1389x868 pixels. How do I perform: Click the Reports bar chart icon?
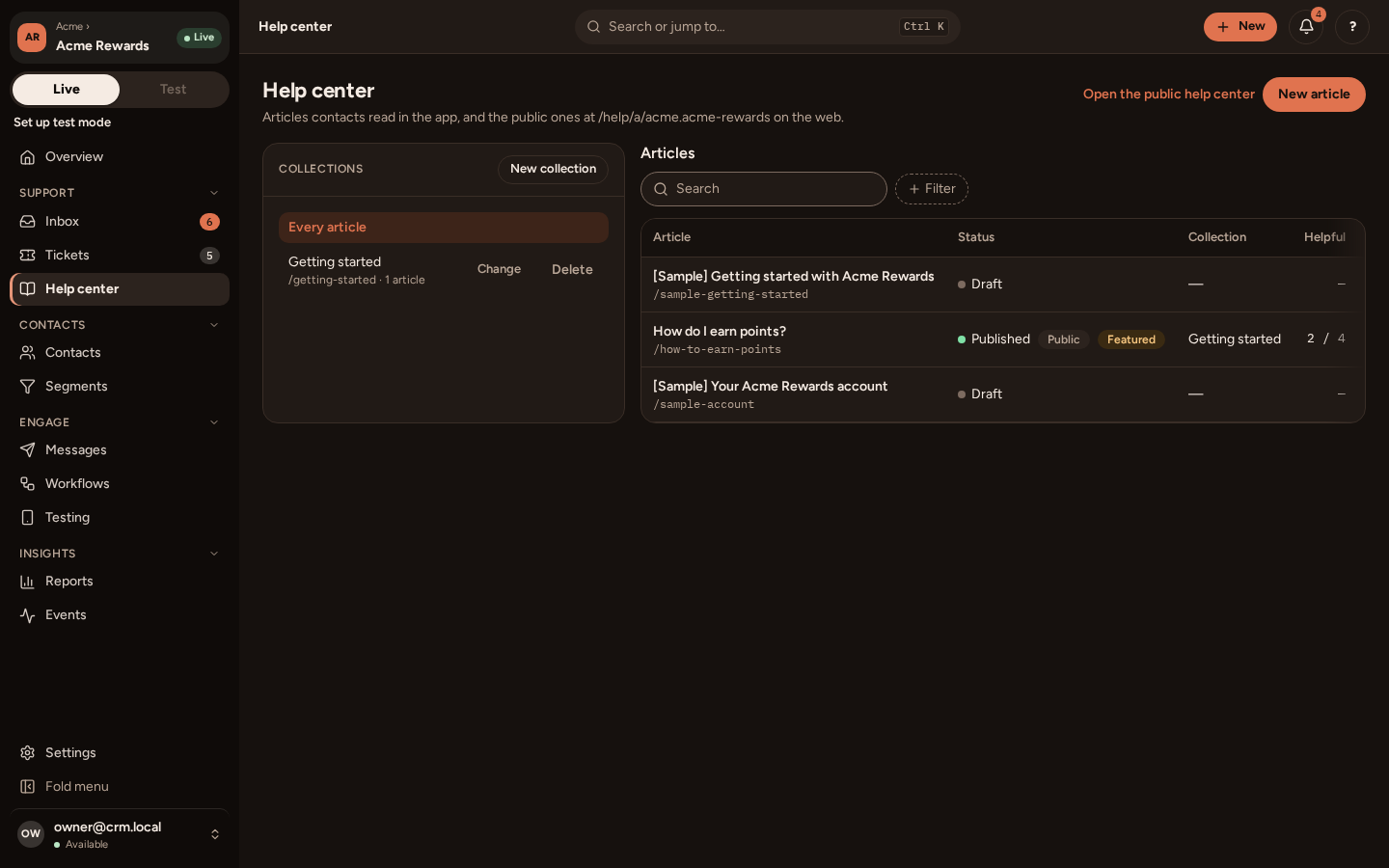(28, 582)
